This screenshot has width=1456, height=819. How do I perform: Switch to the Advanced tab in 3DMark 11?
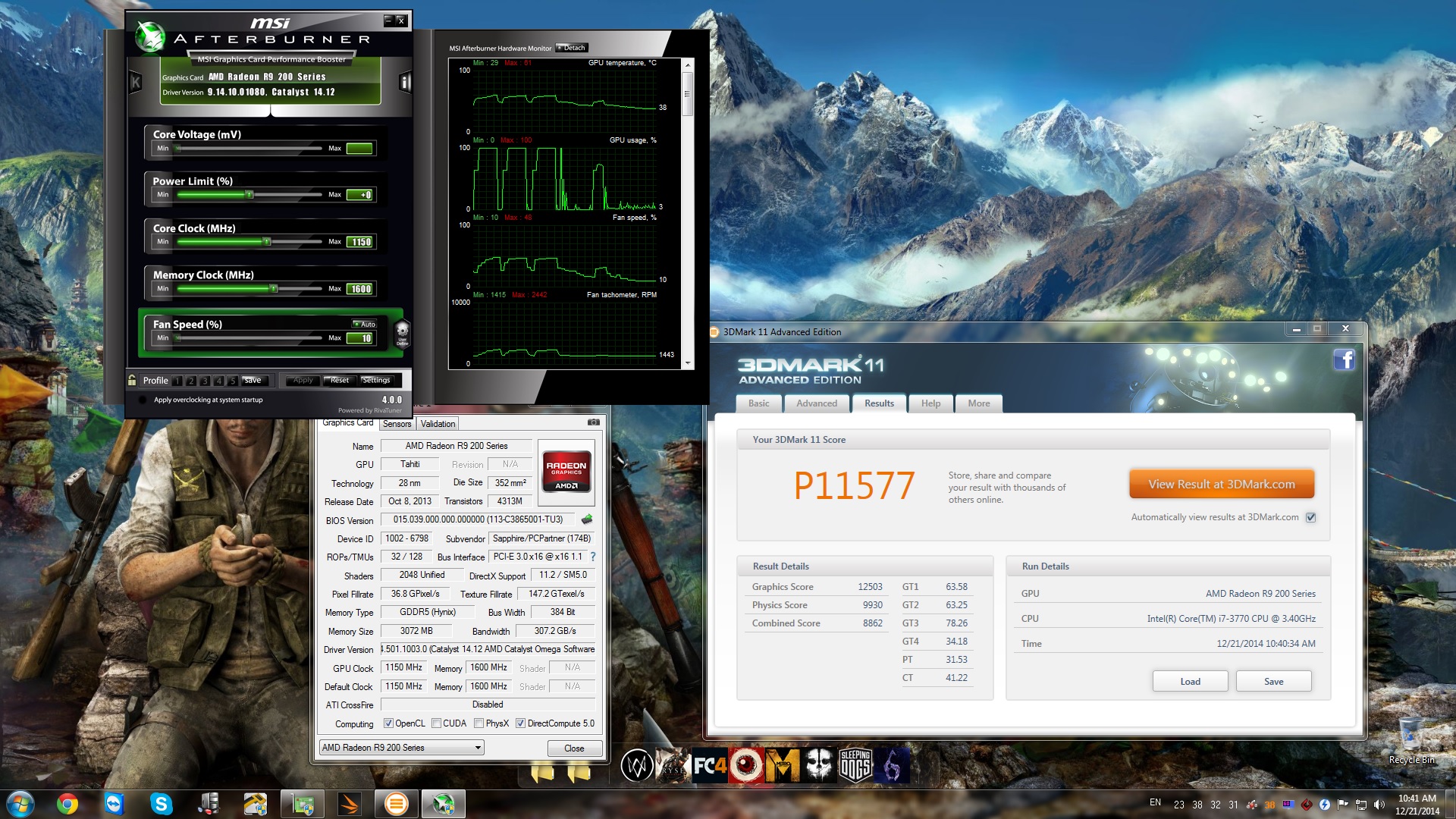point(817,403)
